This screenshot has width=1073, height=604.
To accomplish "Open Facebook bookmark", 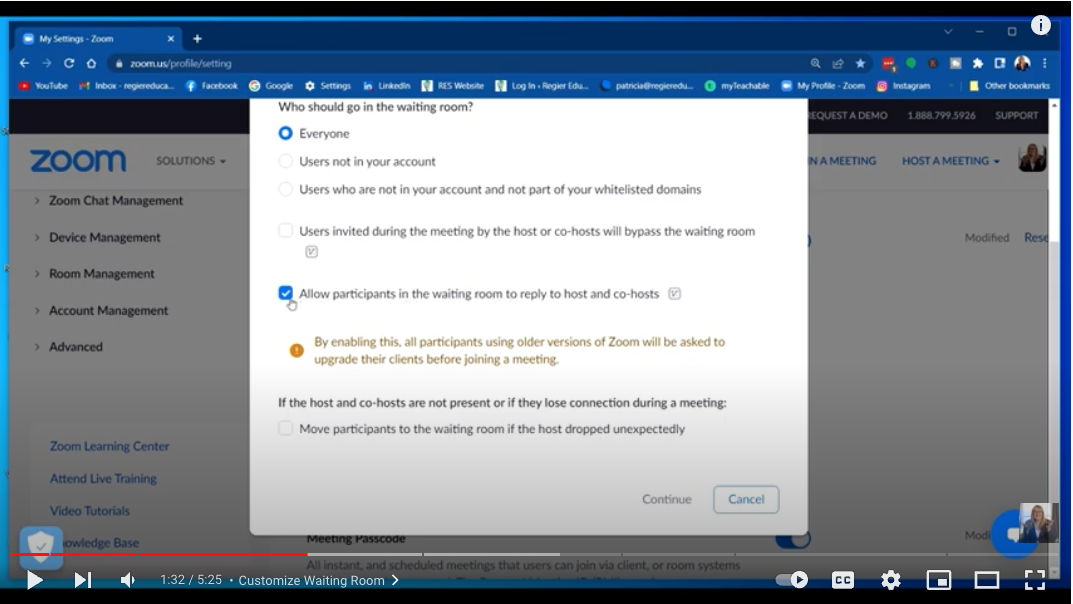I will [211, 86].
